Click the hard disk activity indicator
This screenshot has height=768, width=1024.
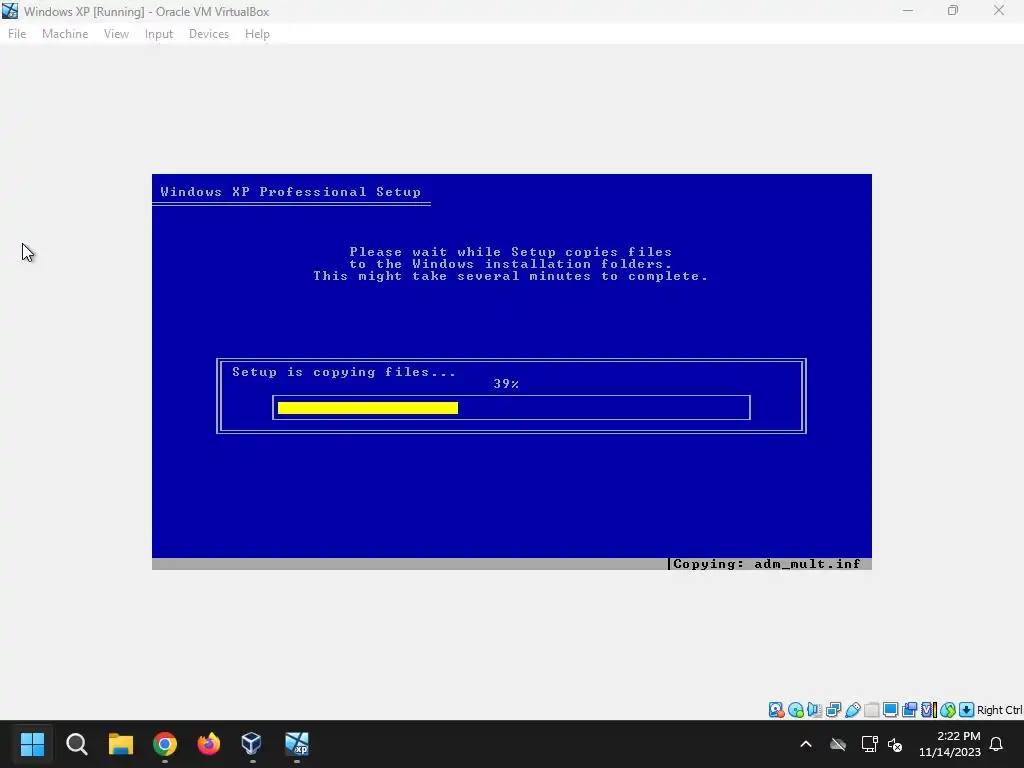[x=776, y=710]
